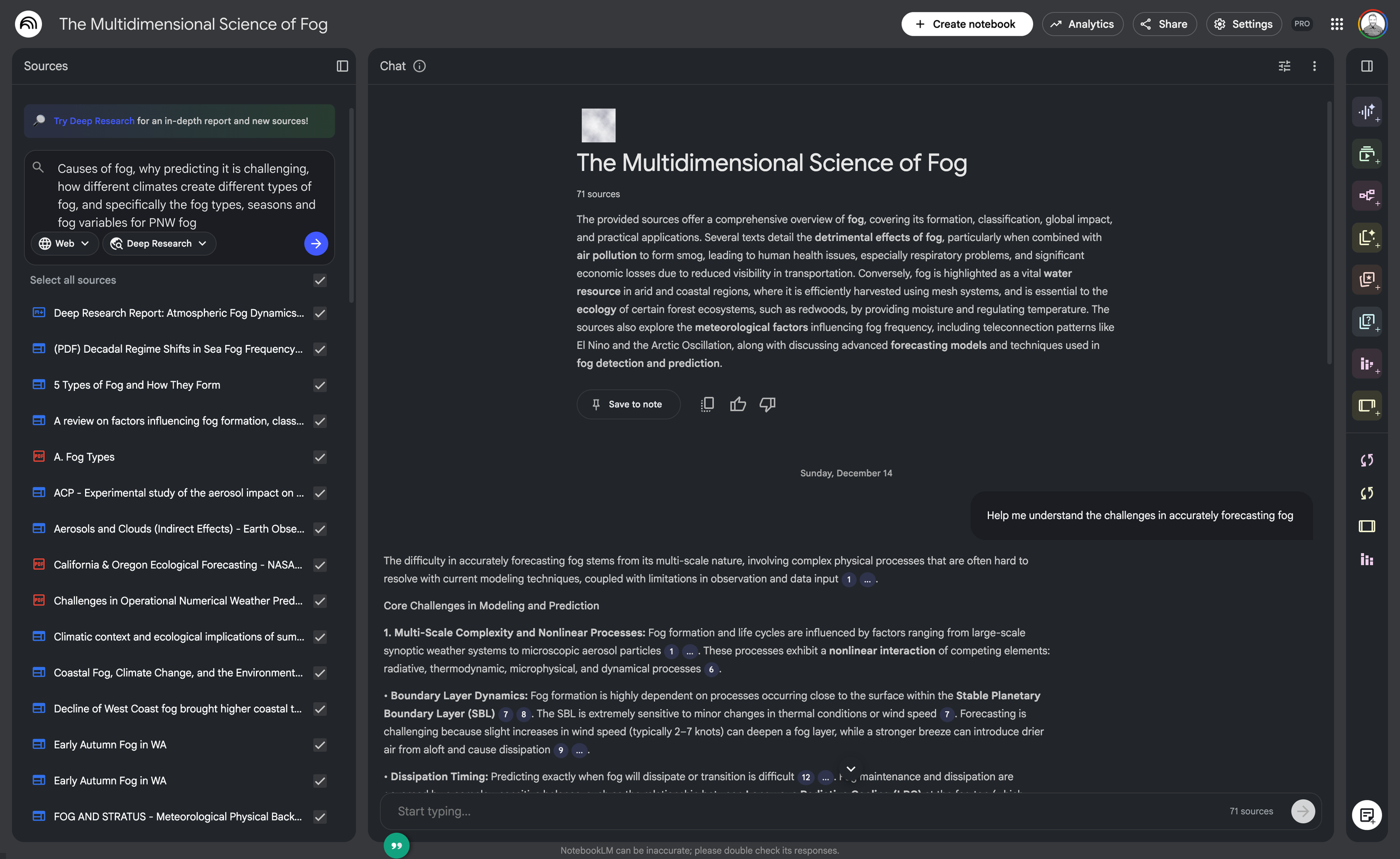This screenshot has height=859, width=1400.
Task: Click the Create notebook button
Action: [967, 24]
